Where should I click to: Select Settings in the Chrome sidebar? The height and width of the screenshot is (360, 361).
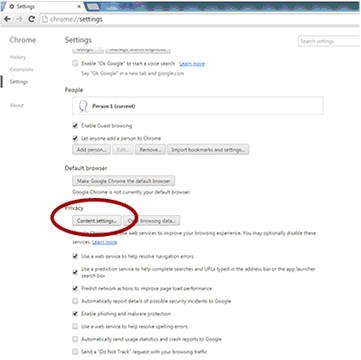click(19, 82)
